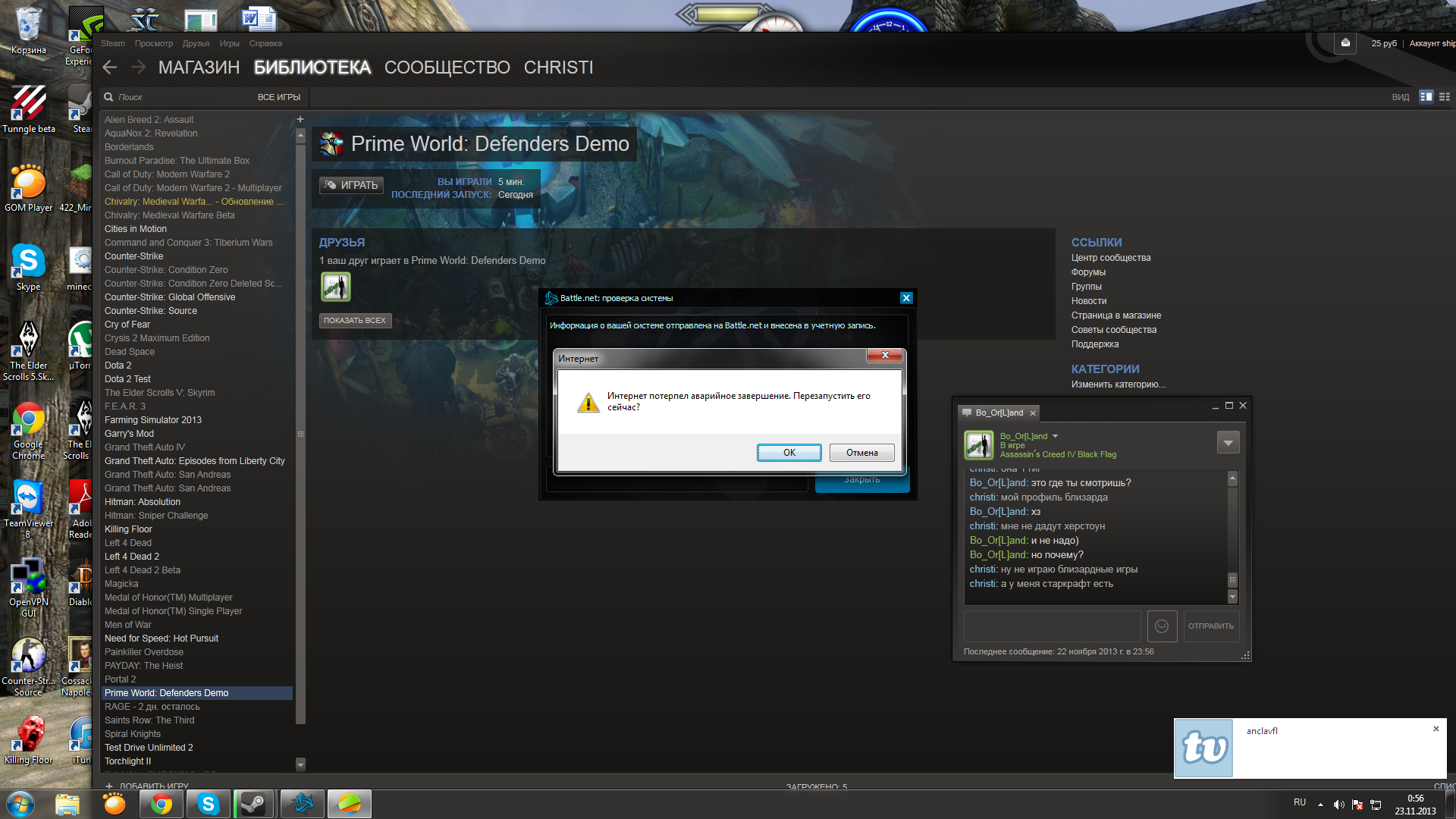
Task: Open the Игры menu
Action: pos(229,43)
